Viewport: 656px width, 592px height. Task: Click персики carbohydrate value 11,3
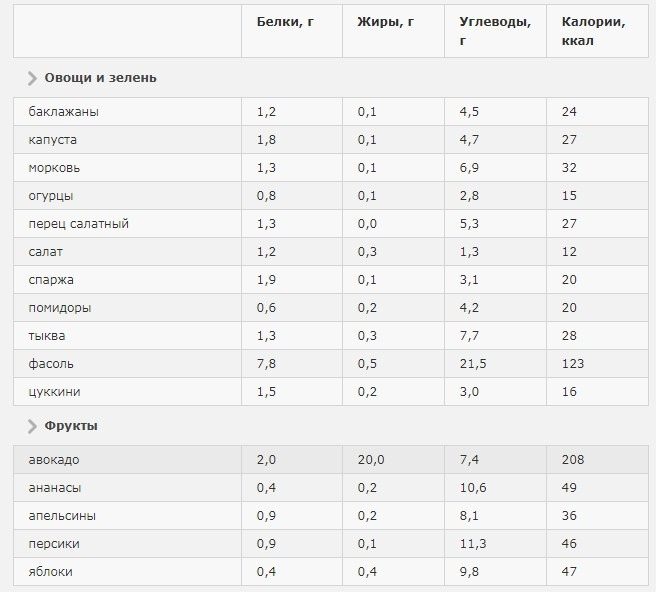tap(473, 544)
